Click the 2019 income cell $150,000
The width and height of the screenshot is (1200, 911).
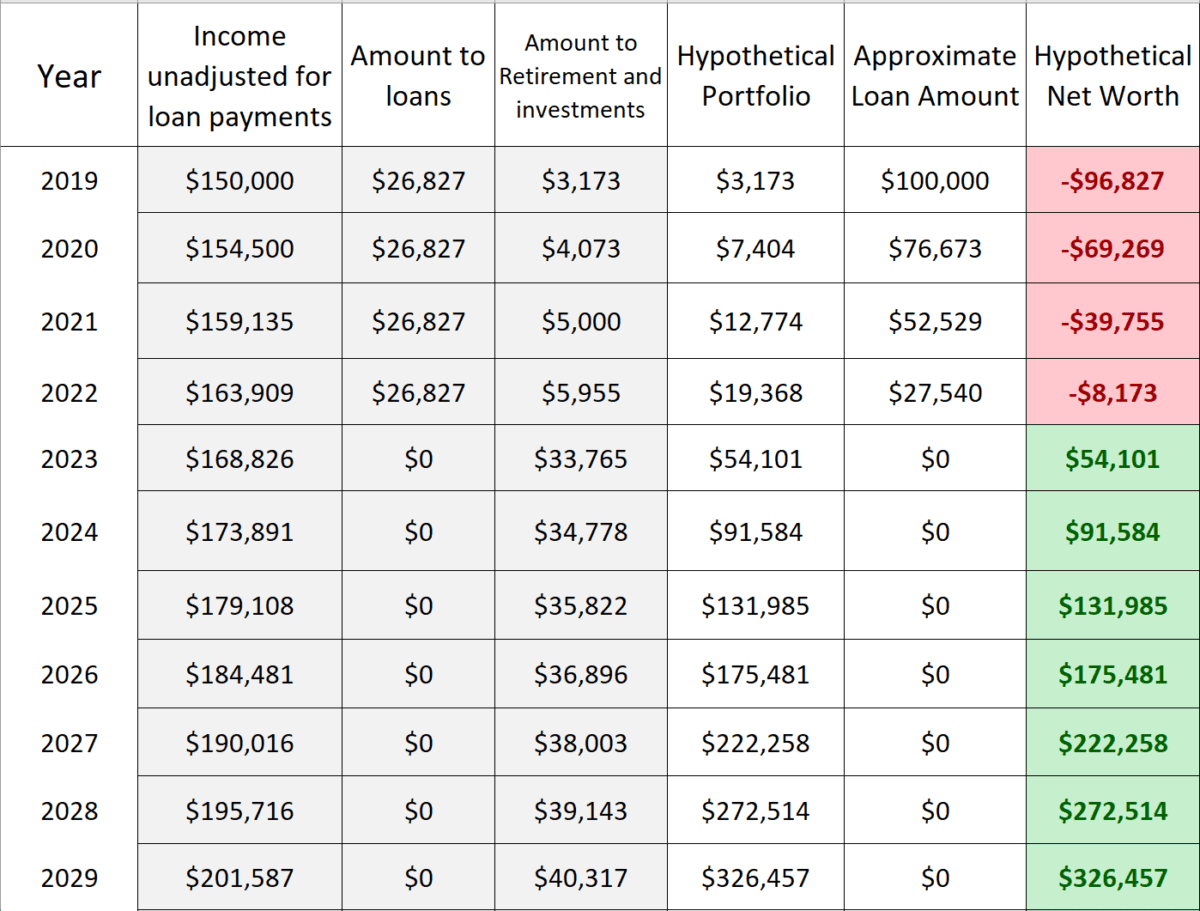[x=240, y=180]
